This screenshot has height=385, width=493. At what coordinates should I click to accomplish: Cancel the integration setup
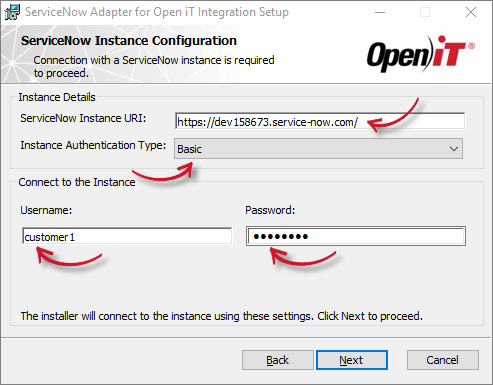point(443,360)
